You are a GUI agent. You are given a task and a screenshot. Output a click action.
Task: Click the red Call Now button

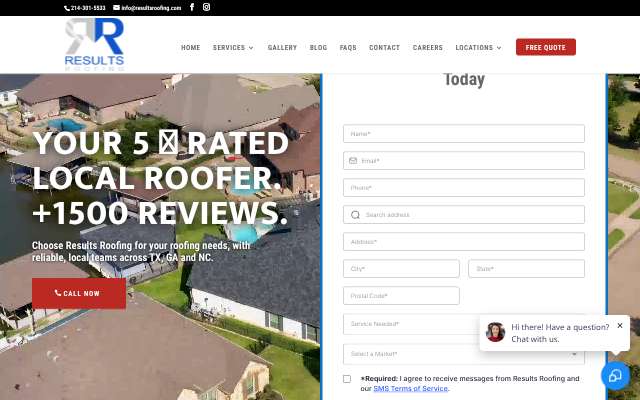tap(79, 293)
